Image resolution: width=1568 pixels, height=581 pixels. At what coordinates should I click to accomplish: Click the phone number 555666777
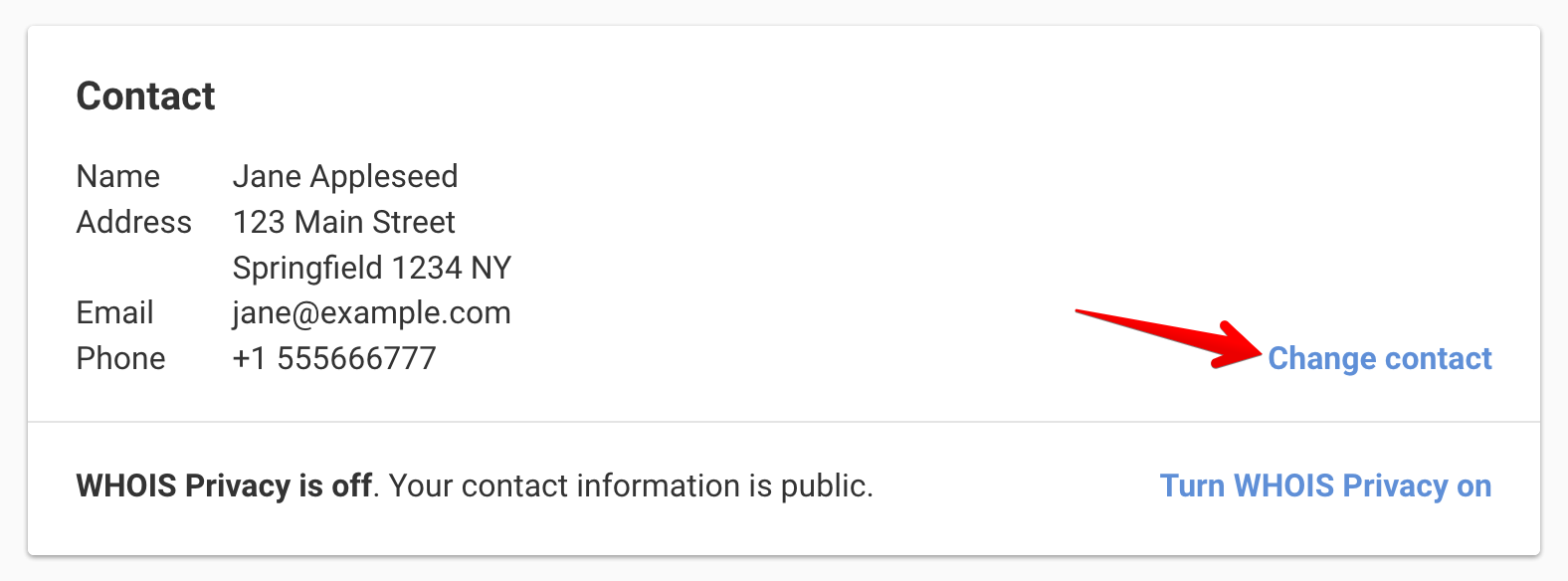pos(356,358)
